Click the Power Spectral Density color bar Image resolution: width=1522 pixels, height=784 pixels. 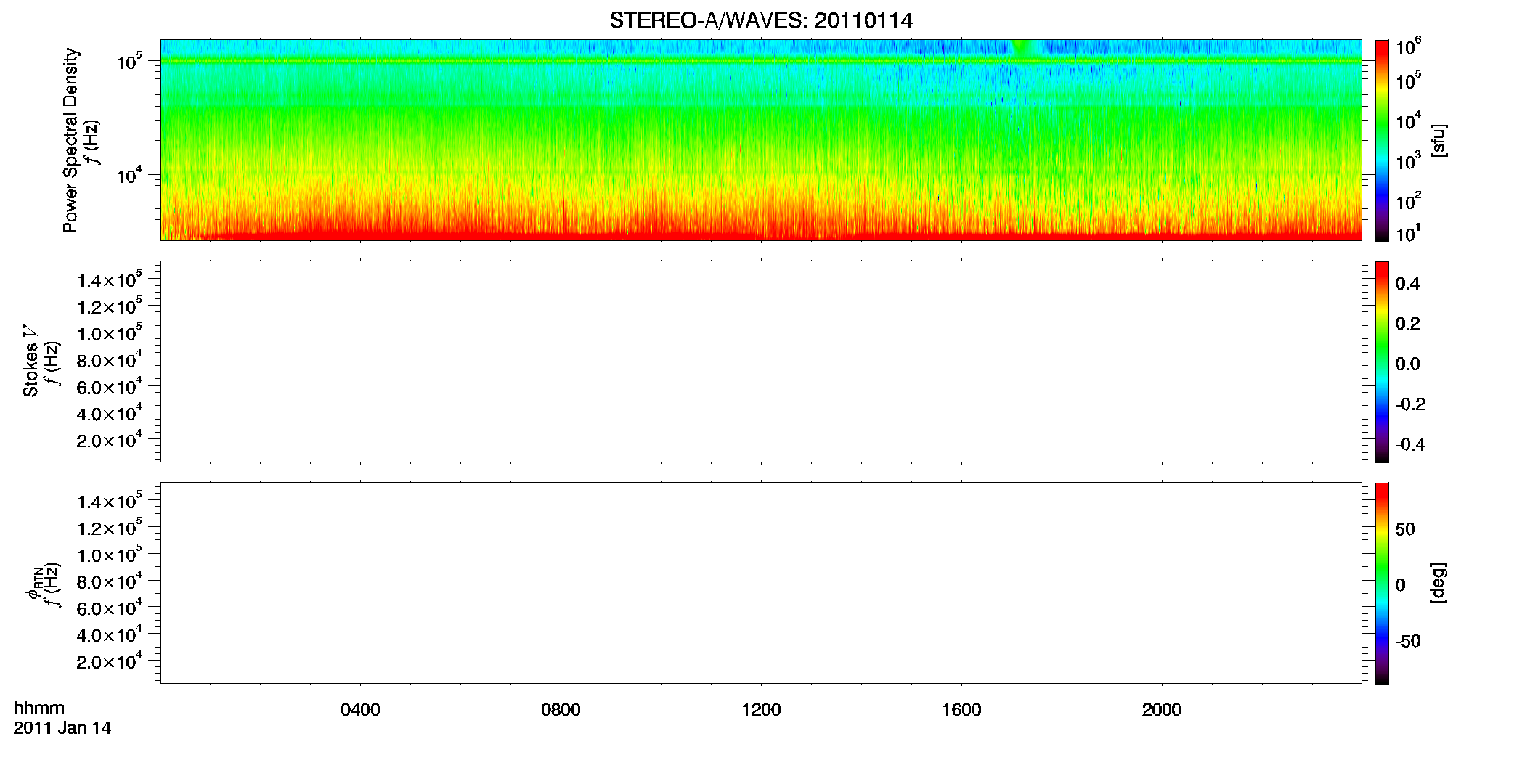tap(1381, 140)
